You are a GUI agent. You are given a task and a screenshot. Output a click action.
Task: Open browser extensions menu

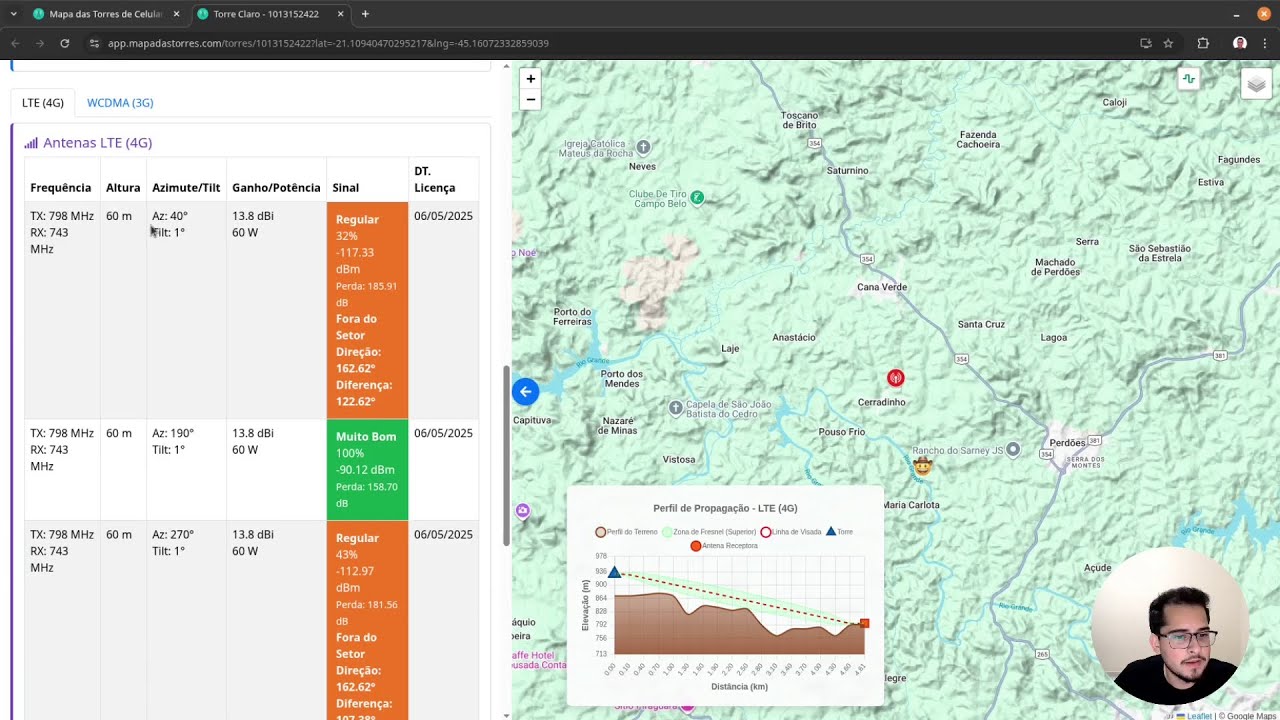[1203, 43]
